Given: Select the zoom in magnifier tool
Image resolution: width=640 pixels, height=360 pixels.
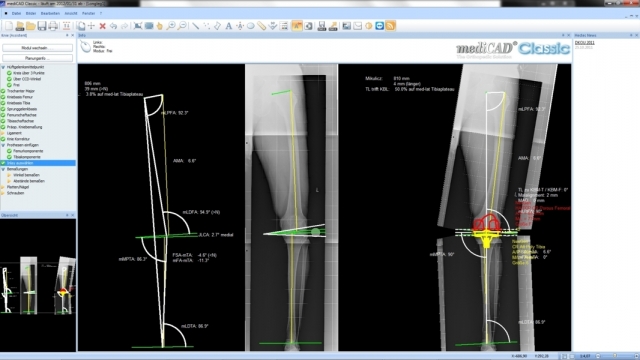Looking at the screenshot, I should click(171, 26).
